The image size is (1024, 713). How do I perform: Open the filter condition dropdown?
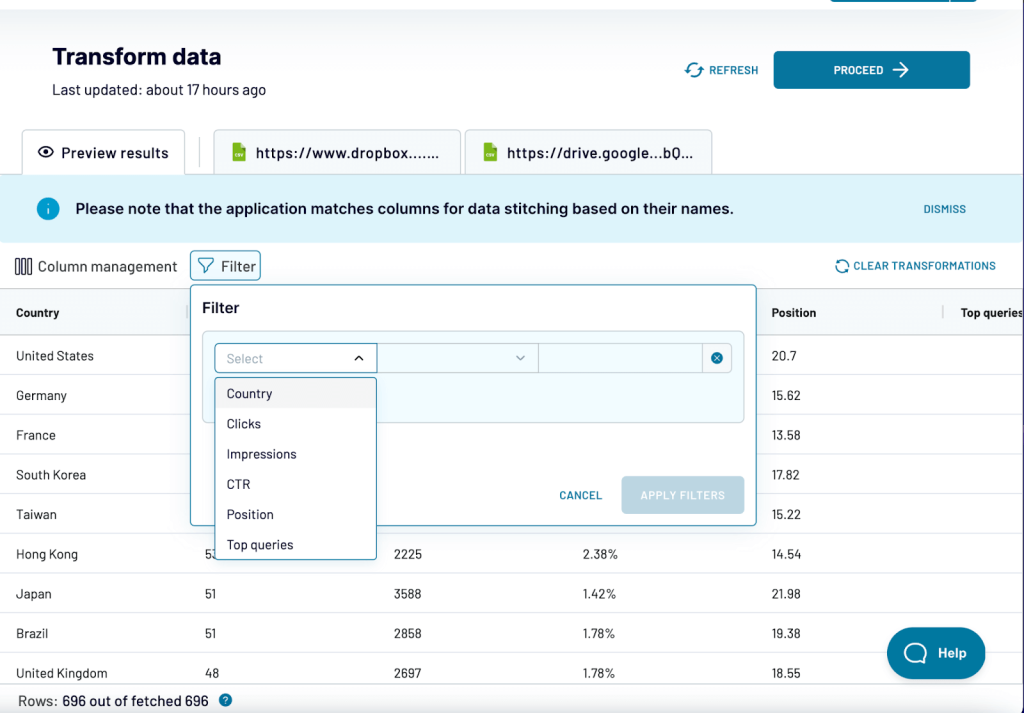tap(458, 358)
